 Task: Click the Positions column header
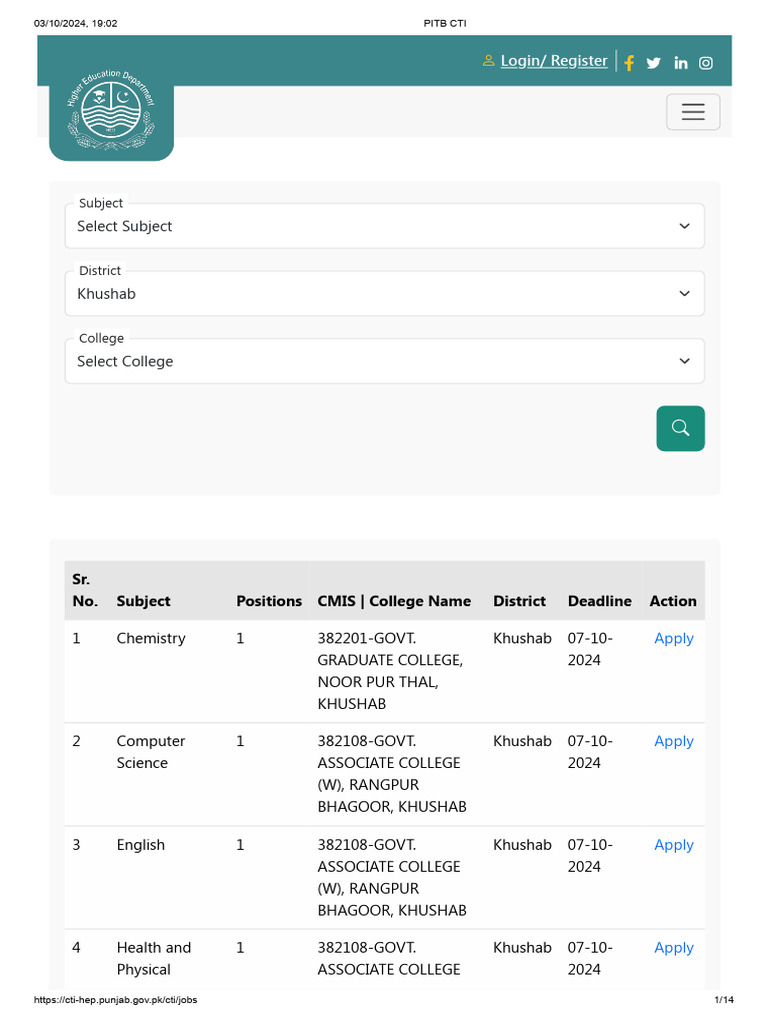pyautogui.click(x=269, y=601)
